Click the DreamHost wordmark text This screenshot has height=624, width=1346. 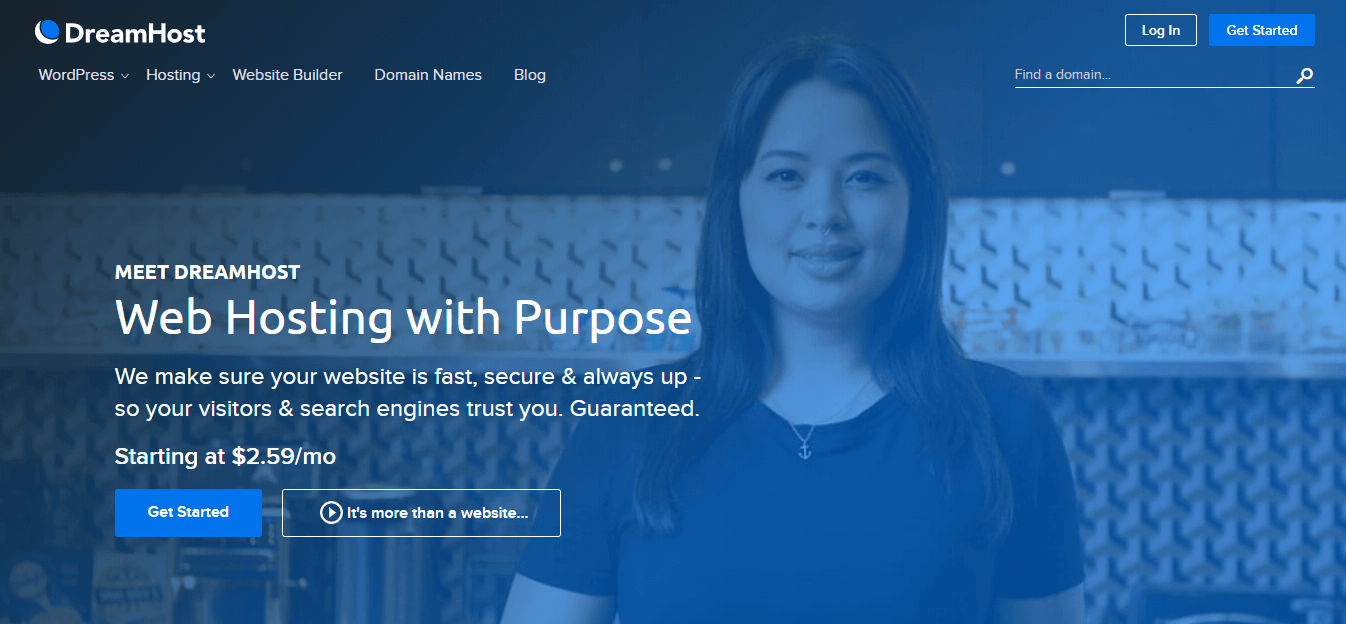pos(135,33)
